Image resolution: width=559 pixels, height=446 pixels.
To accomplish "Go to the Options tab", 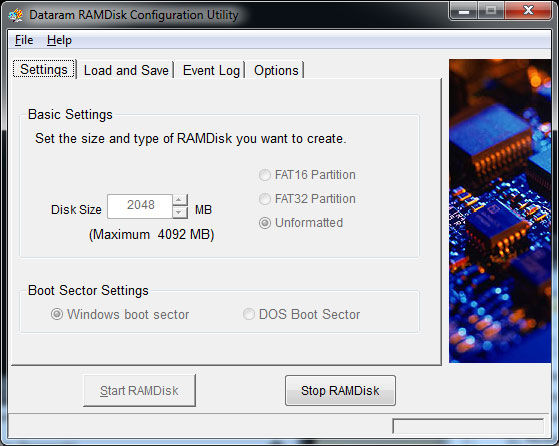I will click(x=276, y=70).
